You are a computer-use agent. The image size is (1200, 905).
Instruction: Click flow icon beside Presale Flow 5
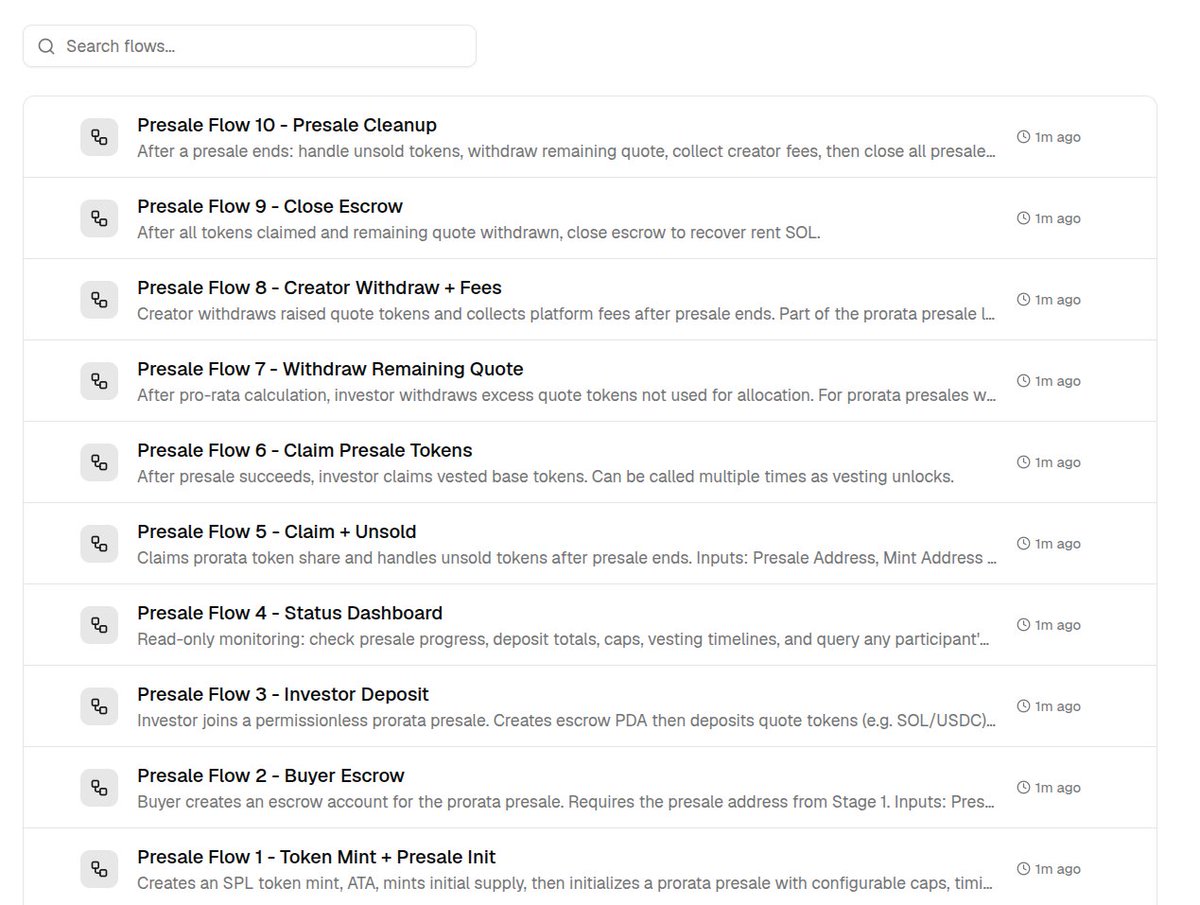click(99, 543)
